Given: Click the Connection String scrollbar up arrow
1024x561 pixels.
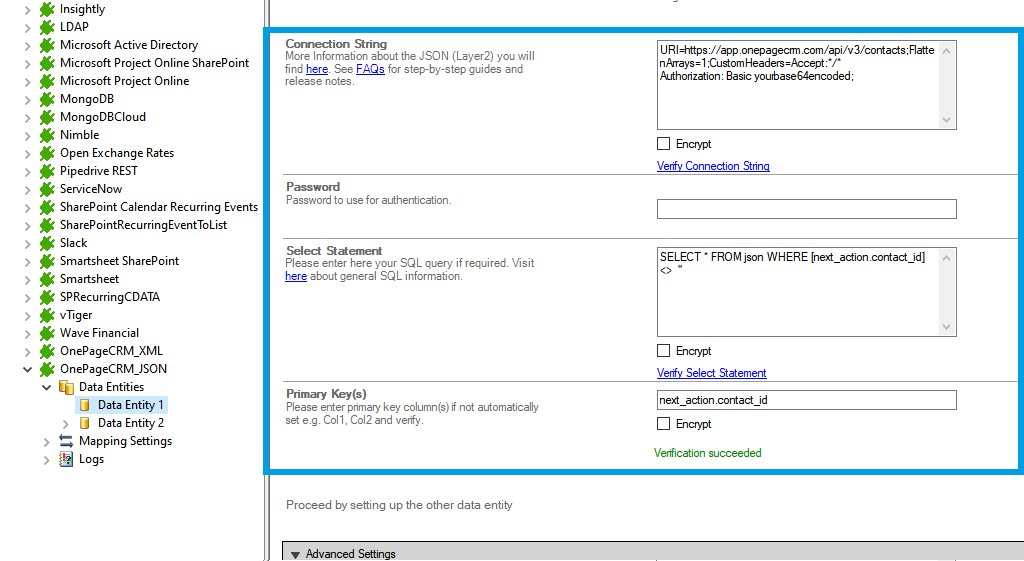Looking at the screenshot, I should tap(946, 50).
